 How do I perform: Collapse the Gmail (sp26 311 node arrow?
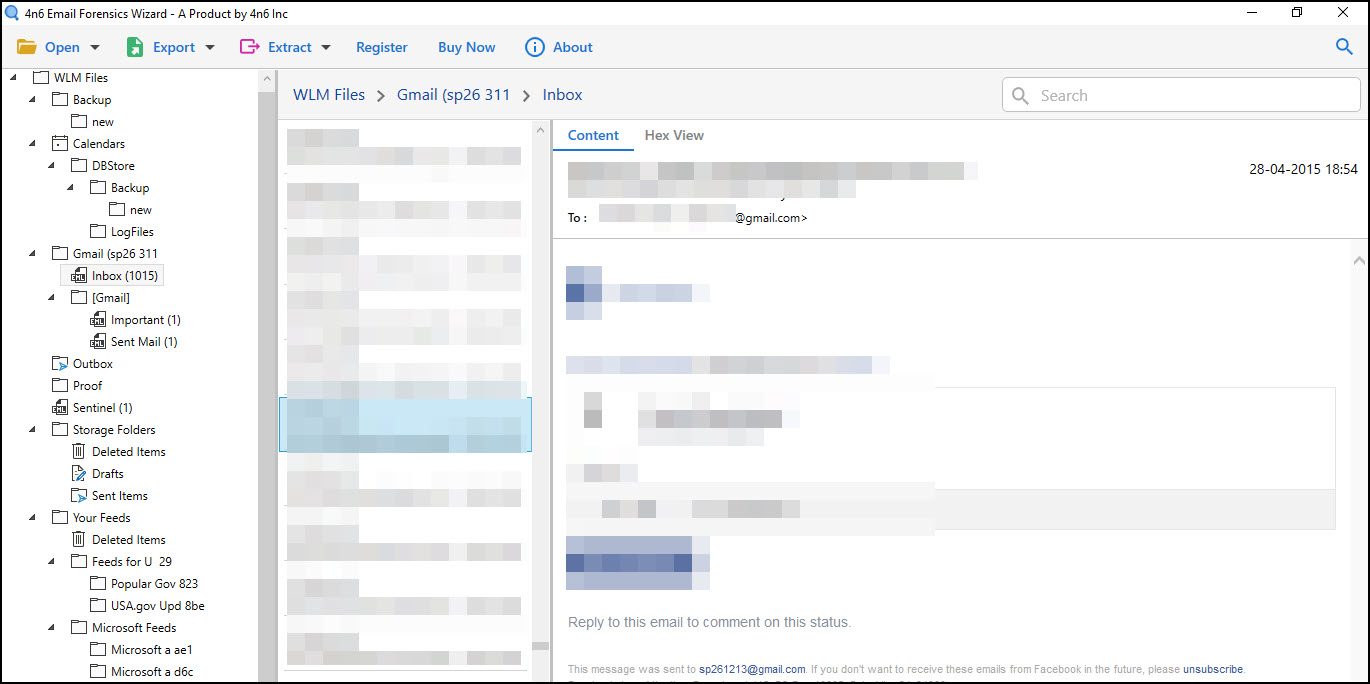[x=32, y=253]
